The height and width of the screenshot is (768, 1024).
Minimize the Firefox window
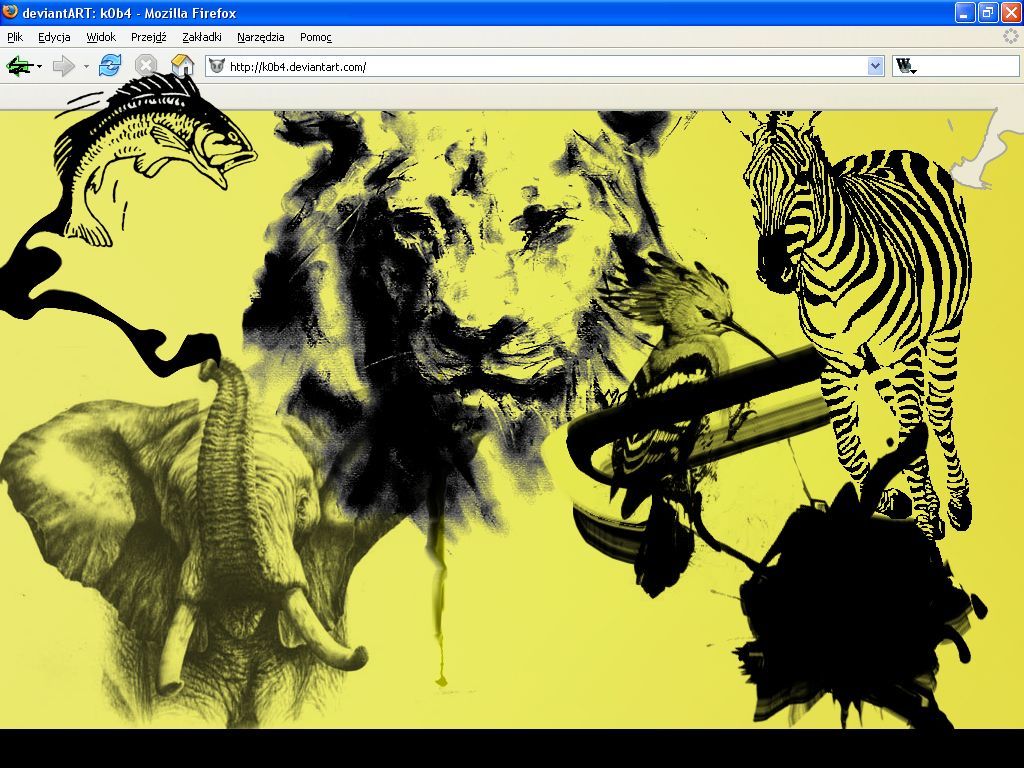[965, 12]
